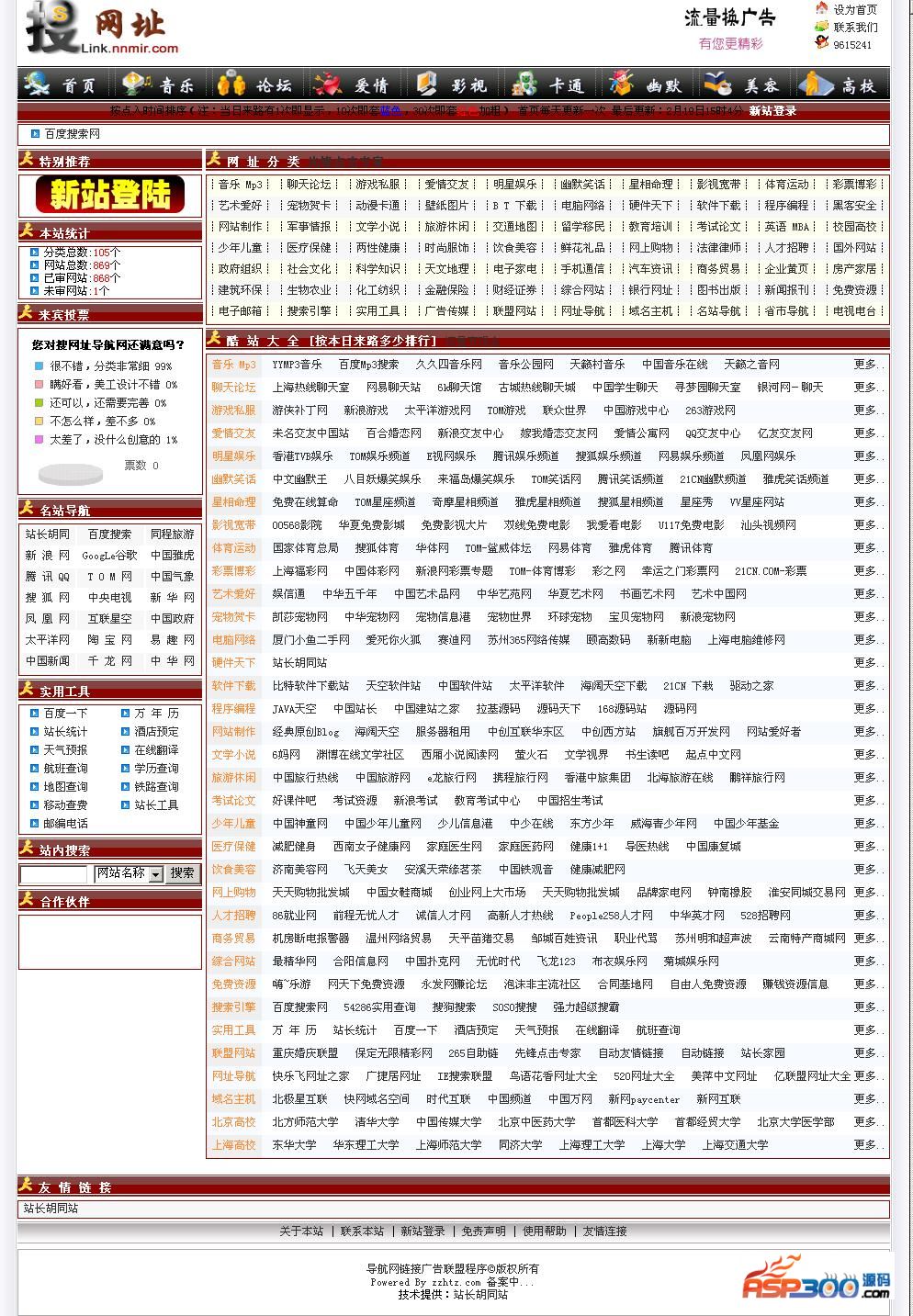The width and height of the screenshot is (913, 1316).
Task: Select 聊天论坛 in the category grid
Action: pyautogui.click(x=309, y=185)
